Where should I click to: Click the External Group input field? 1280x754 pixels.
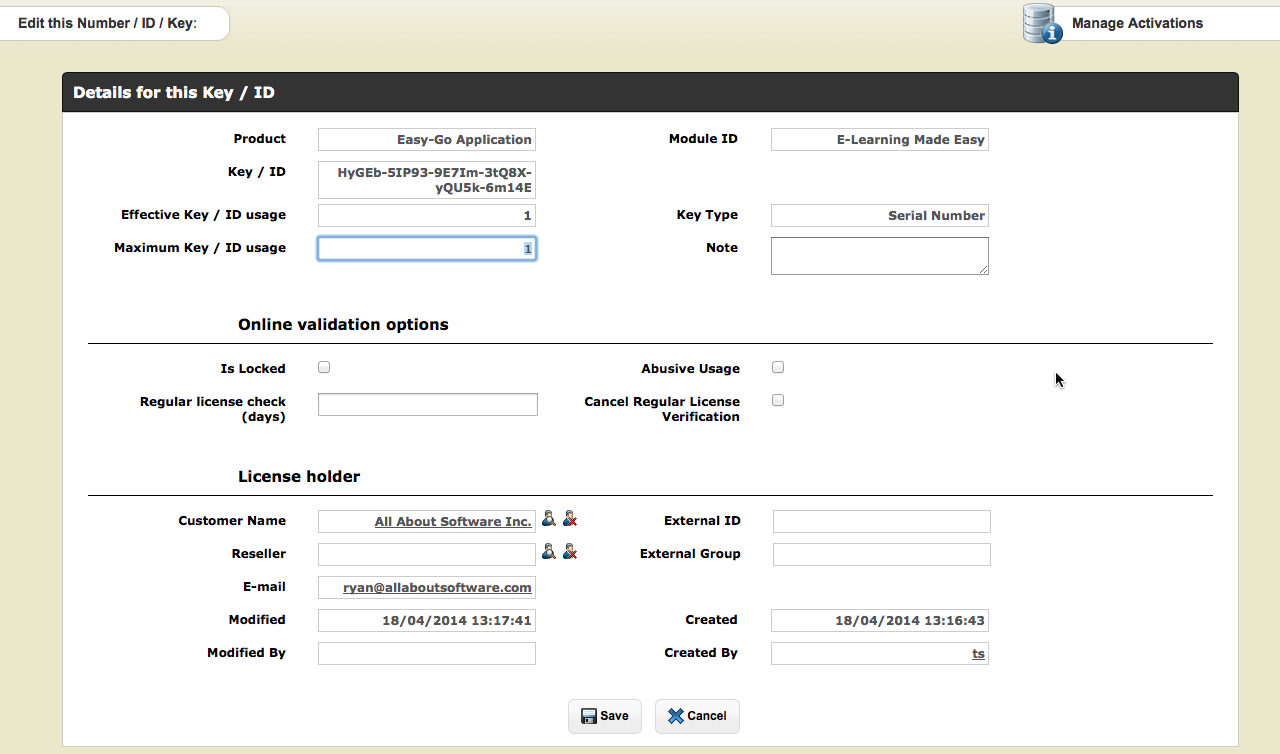coord(881,554)
